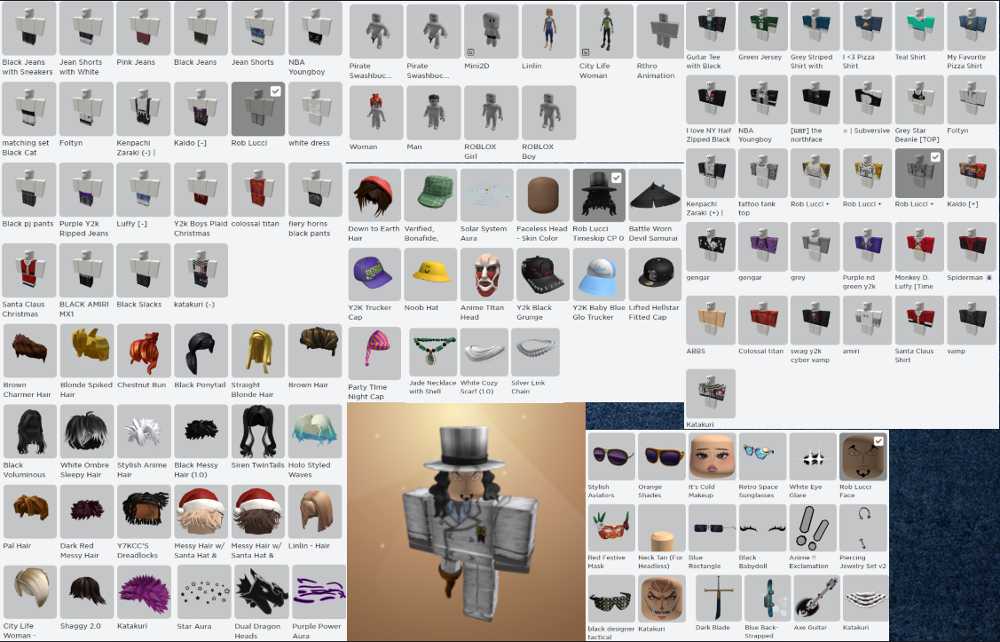Pick the Siren TwinTails hairstyle
Screen dimensions: 1000x642
point(258,432)
